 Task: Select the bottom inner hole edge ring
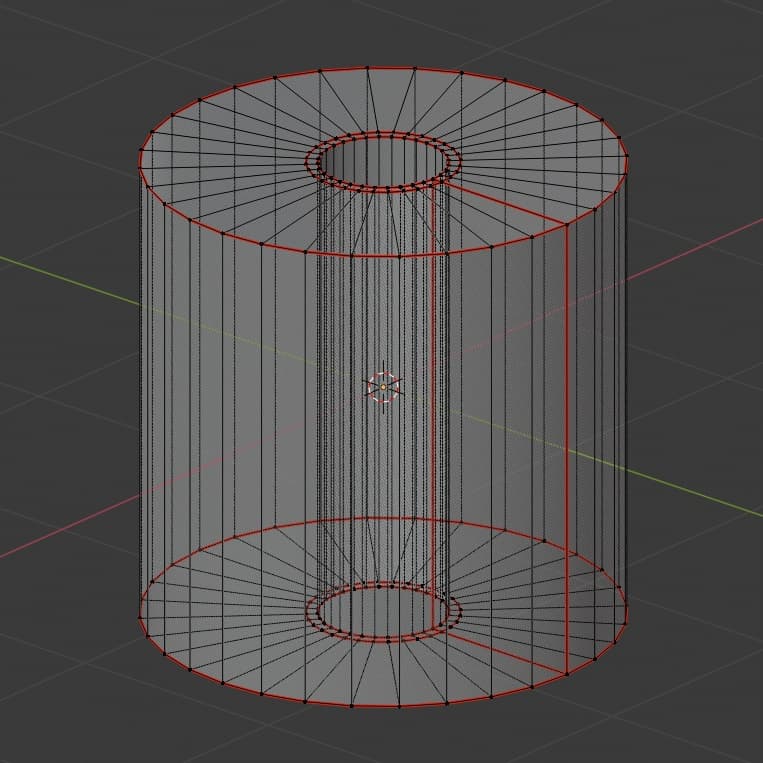pos(383,611)
